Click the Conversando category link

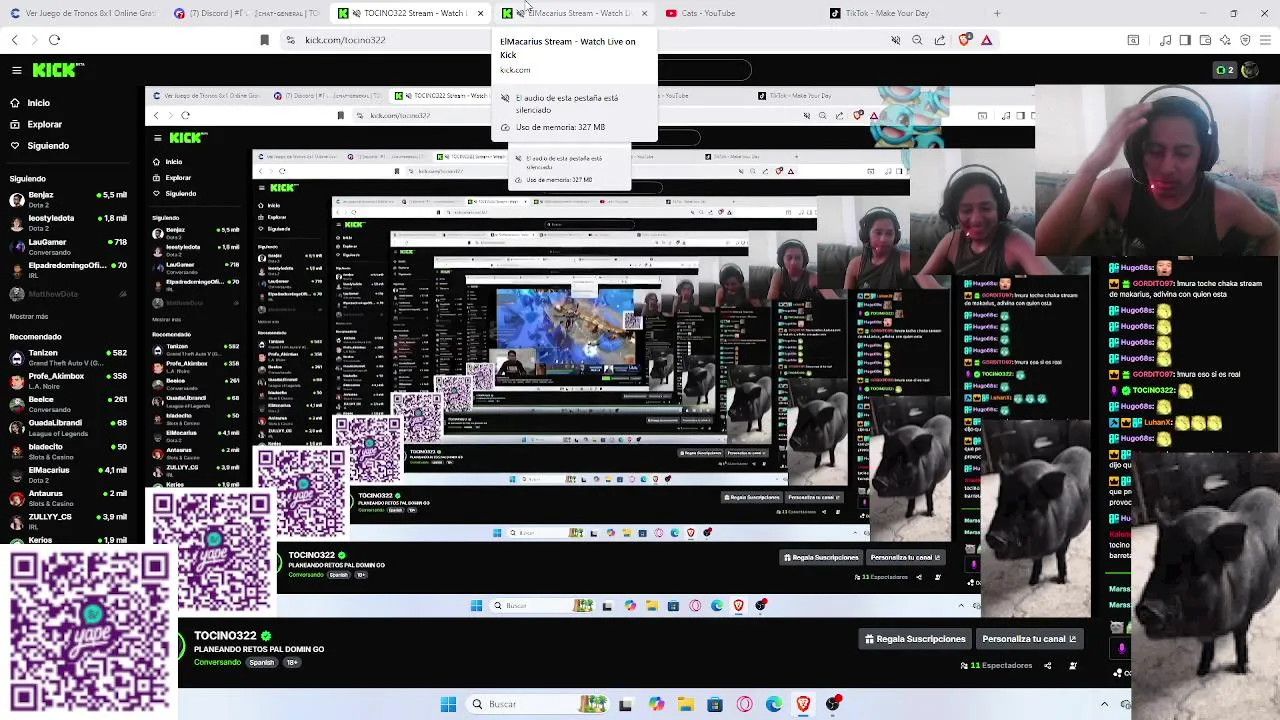point(217,662)
